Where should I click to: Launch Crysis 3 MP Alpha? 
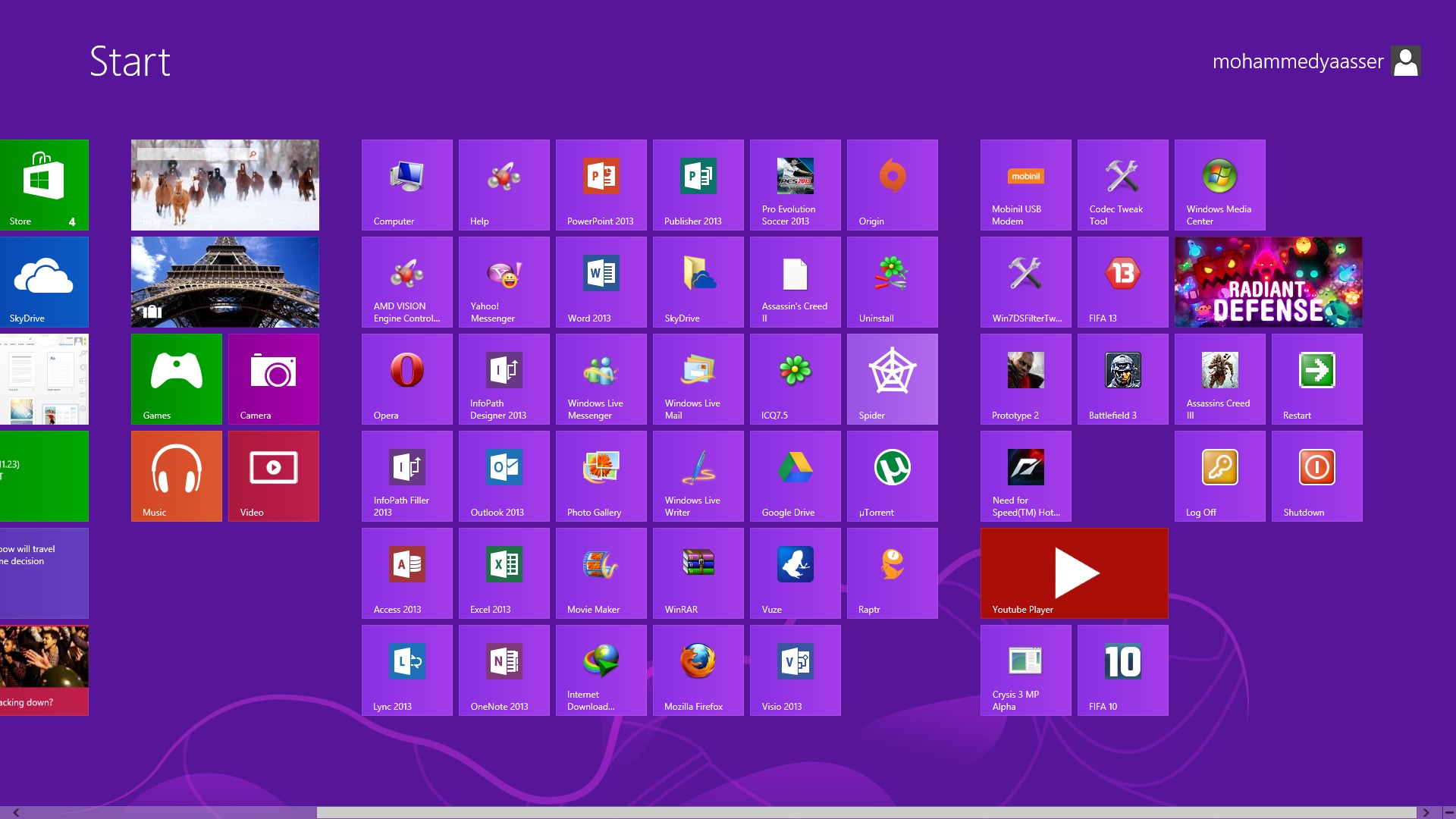pos(1026,670)
